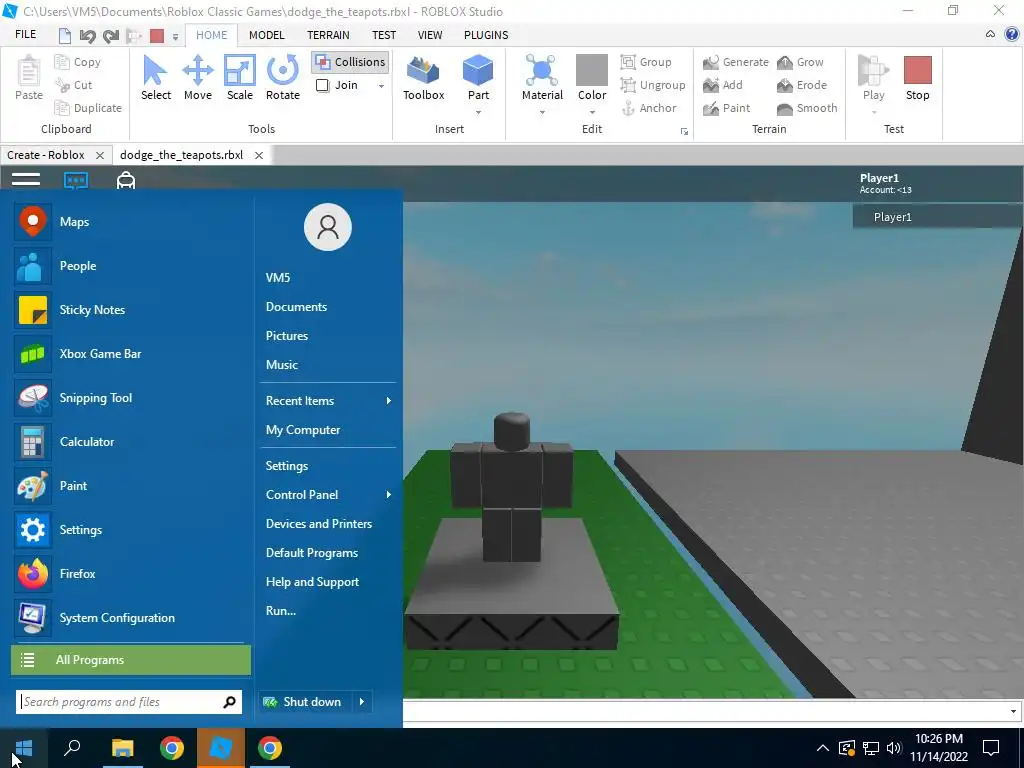Activate the Move tool
Image resolution: width=1024 pixels, height=768 pixels.
(x=197, y=78)
